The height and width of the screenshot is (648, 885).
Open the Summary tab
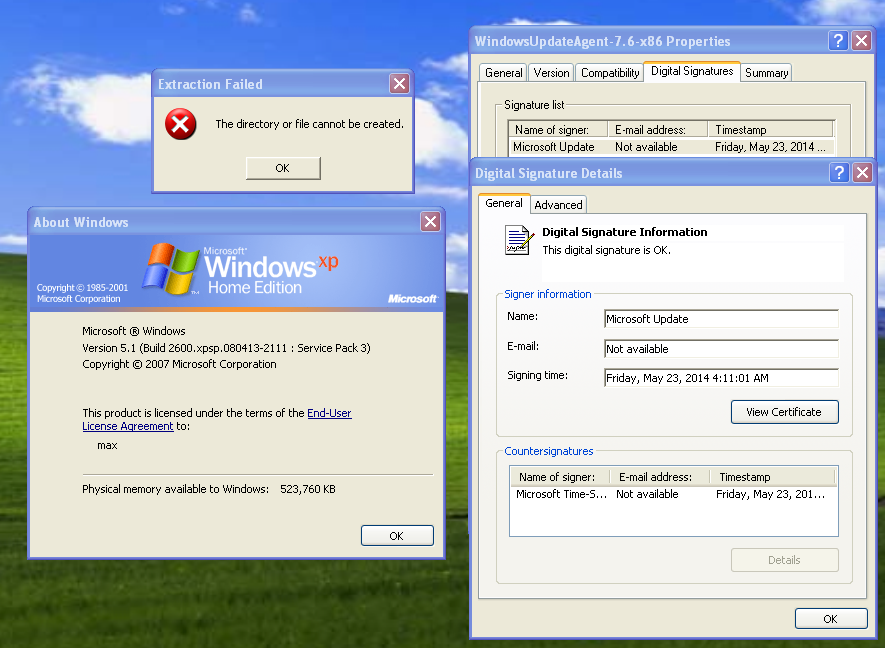point(766,73)
